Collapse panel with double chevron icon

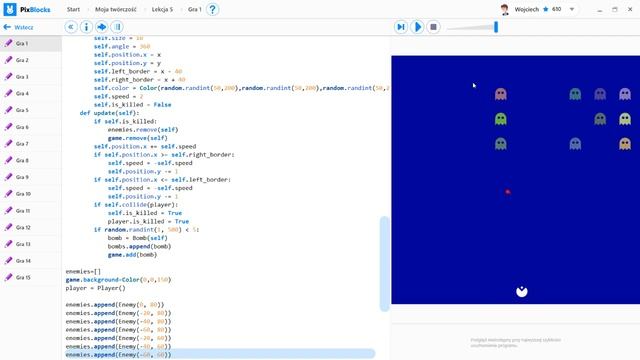click(x=71, y=27)
